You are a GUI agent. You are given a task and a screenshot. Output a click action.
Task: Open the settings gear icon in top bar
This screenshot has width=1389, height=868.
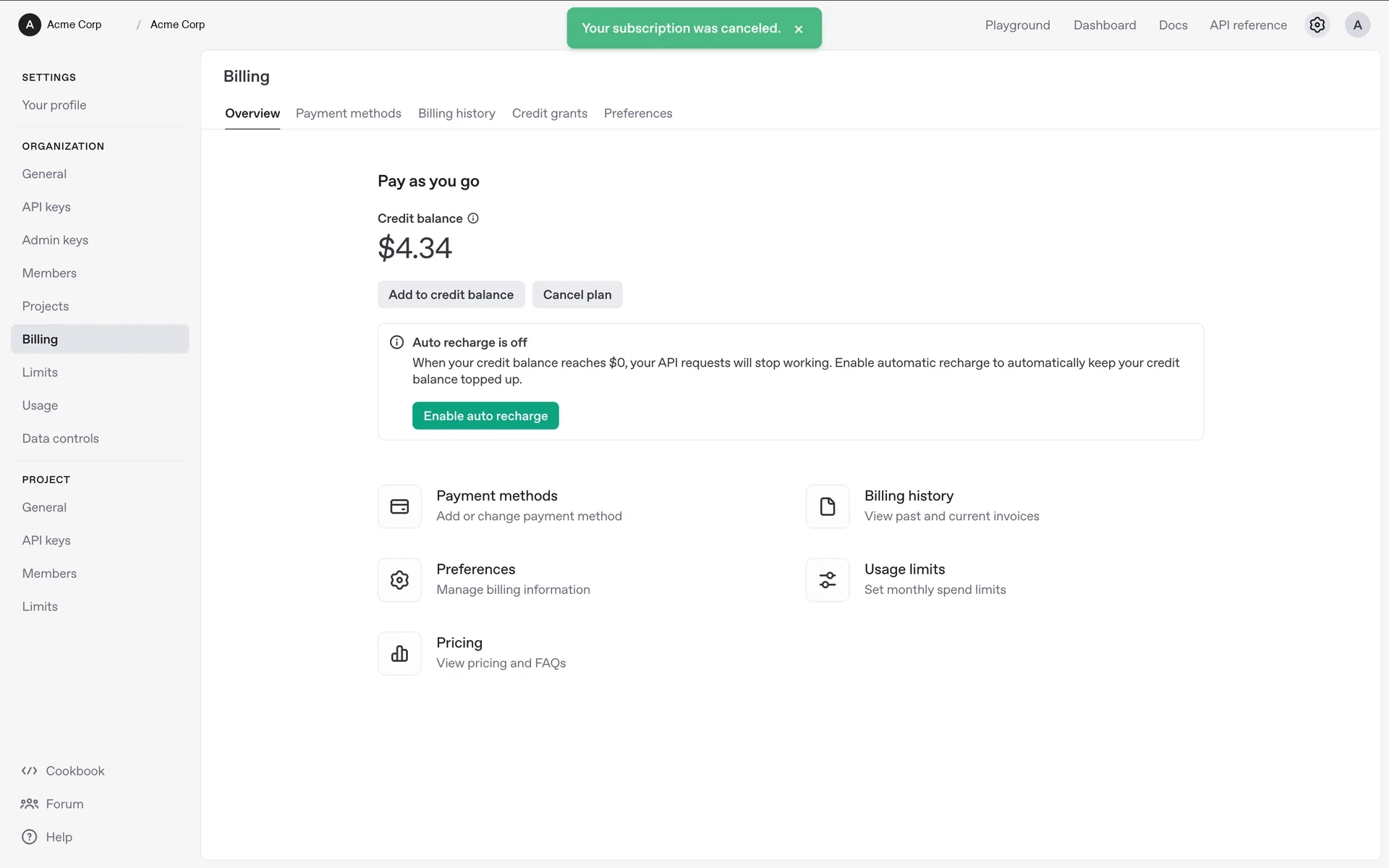point(1317,25)
